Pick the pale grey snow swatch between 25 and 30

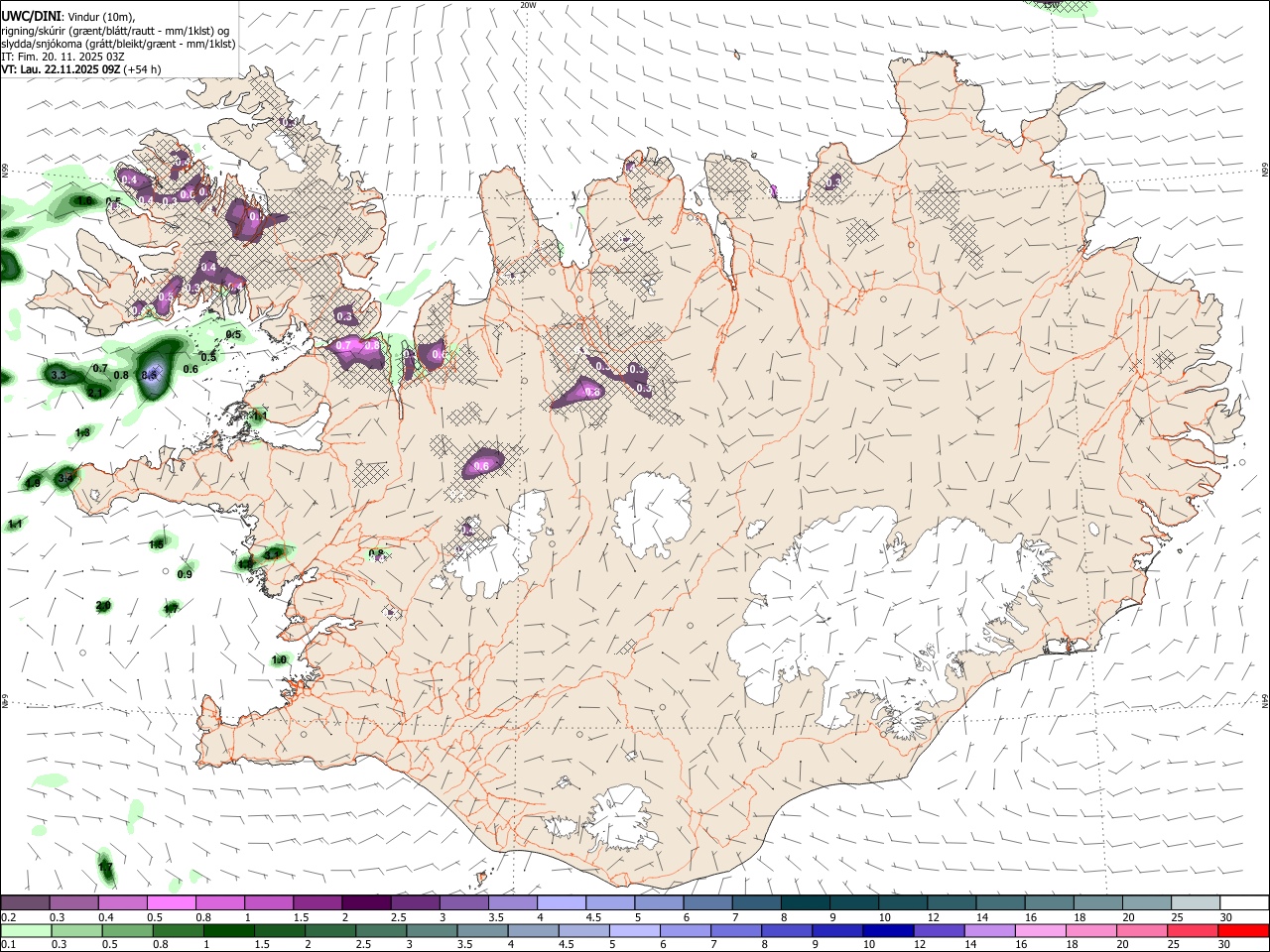pos(1196,903)
